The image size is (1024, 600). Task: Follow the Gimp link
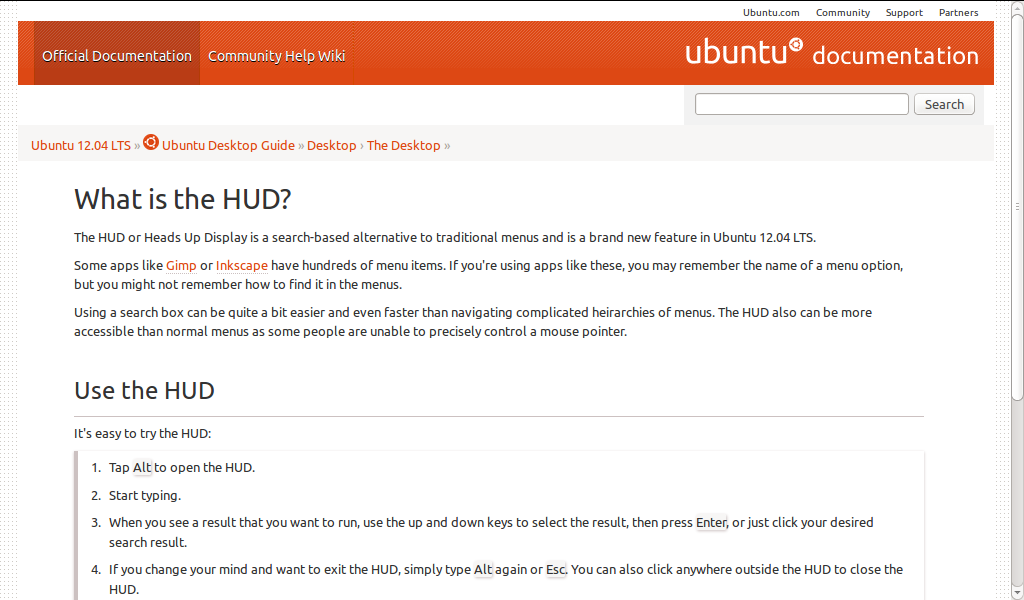[x=181, y=266]
